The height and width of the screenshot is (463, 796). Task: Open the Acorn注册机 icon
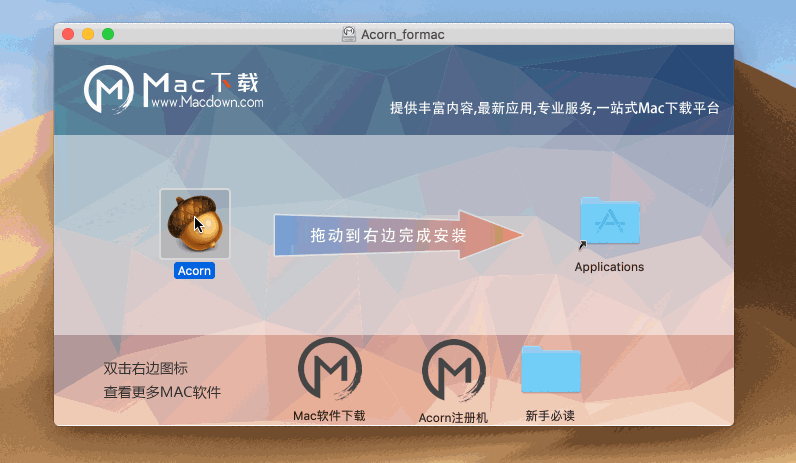(454, 371)
